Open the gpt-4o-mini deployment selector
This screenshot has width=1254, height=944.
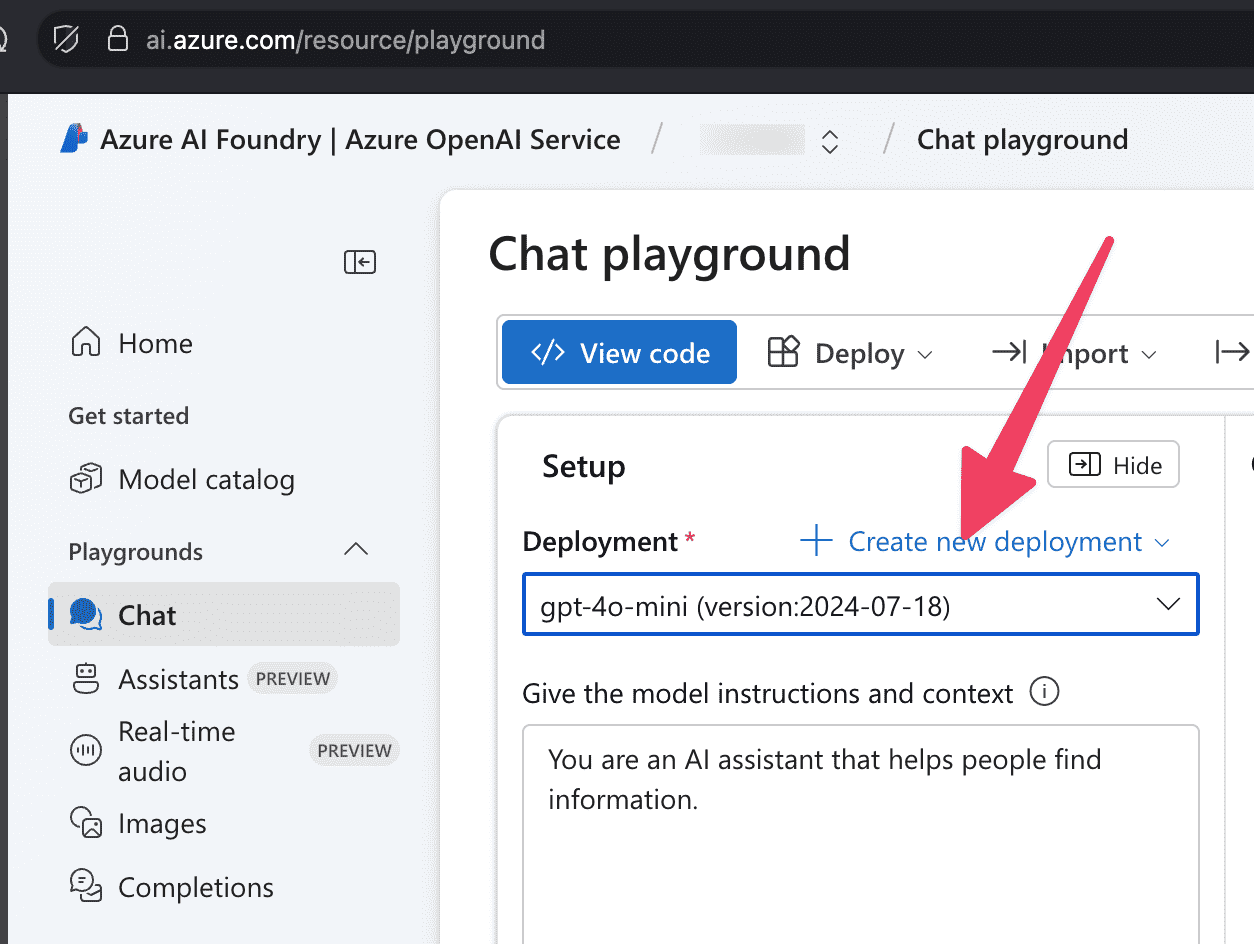pos(860,604)
